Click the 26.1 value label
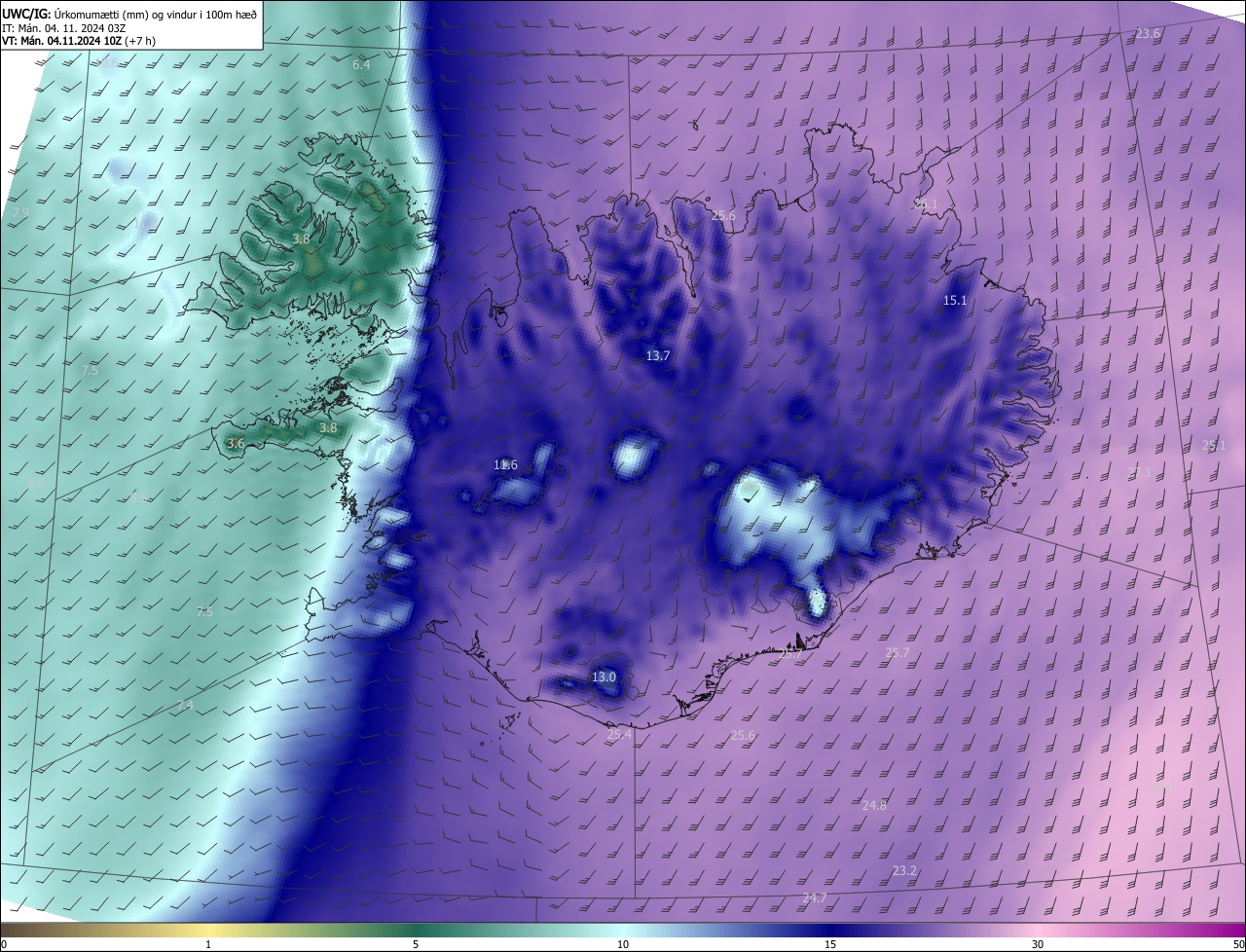The image size is (1246, 952). (925, 203)
